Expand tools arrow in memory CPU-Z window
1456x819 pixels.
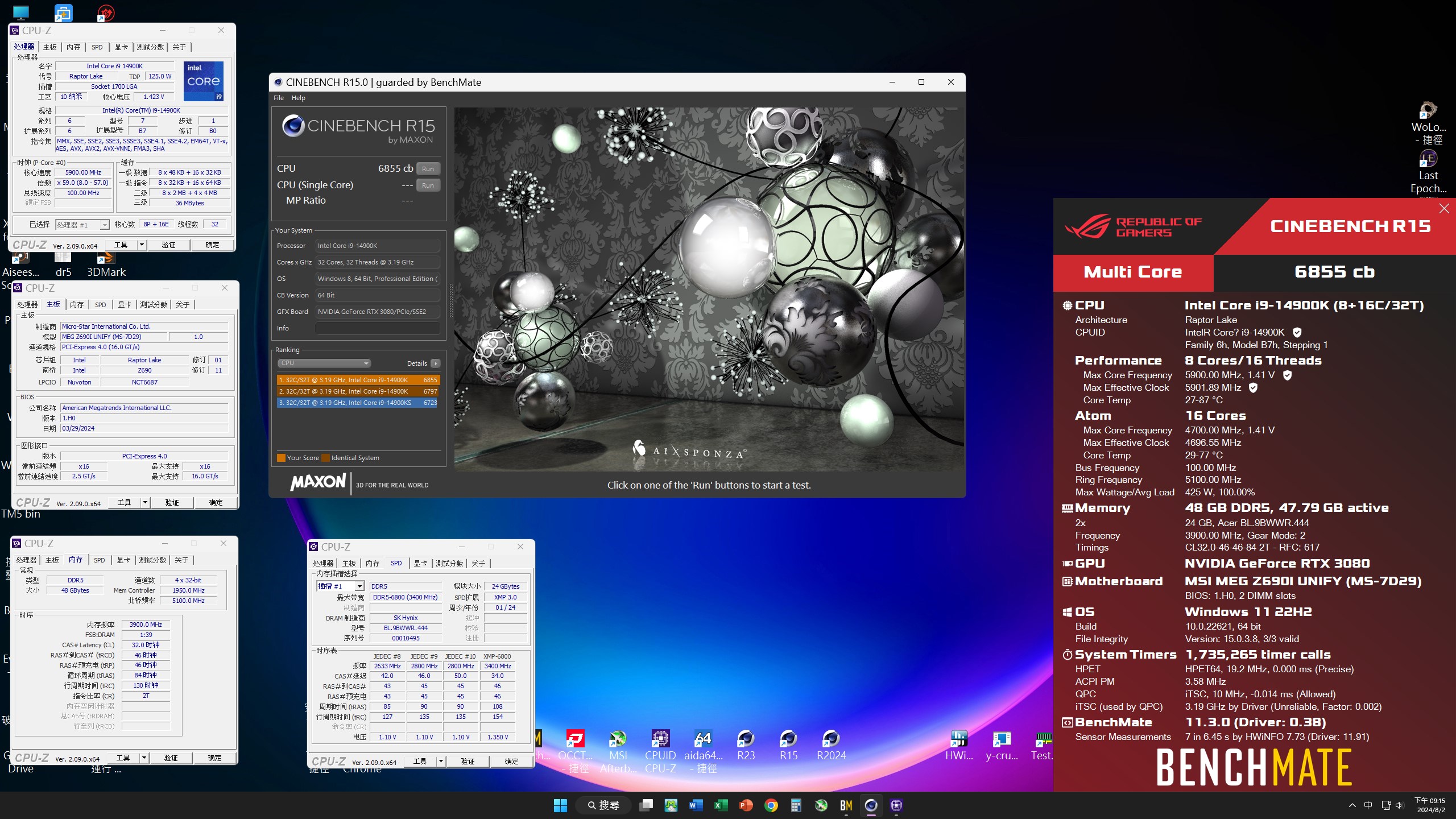144,758
